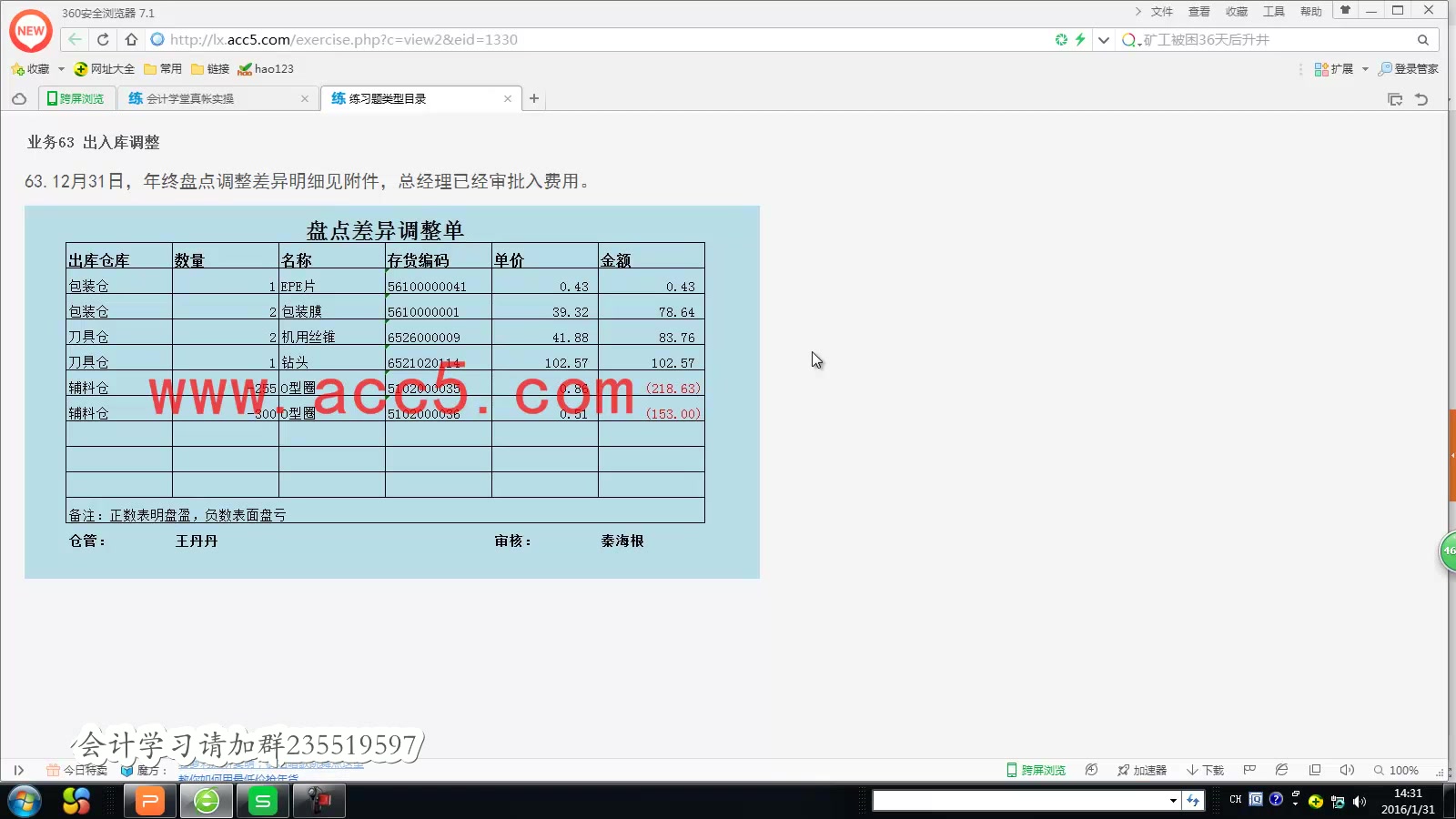The image size is (1456, 819).
Task: Click the home icon in toolbar
Action: pos(130,39)
